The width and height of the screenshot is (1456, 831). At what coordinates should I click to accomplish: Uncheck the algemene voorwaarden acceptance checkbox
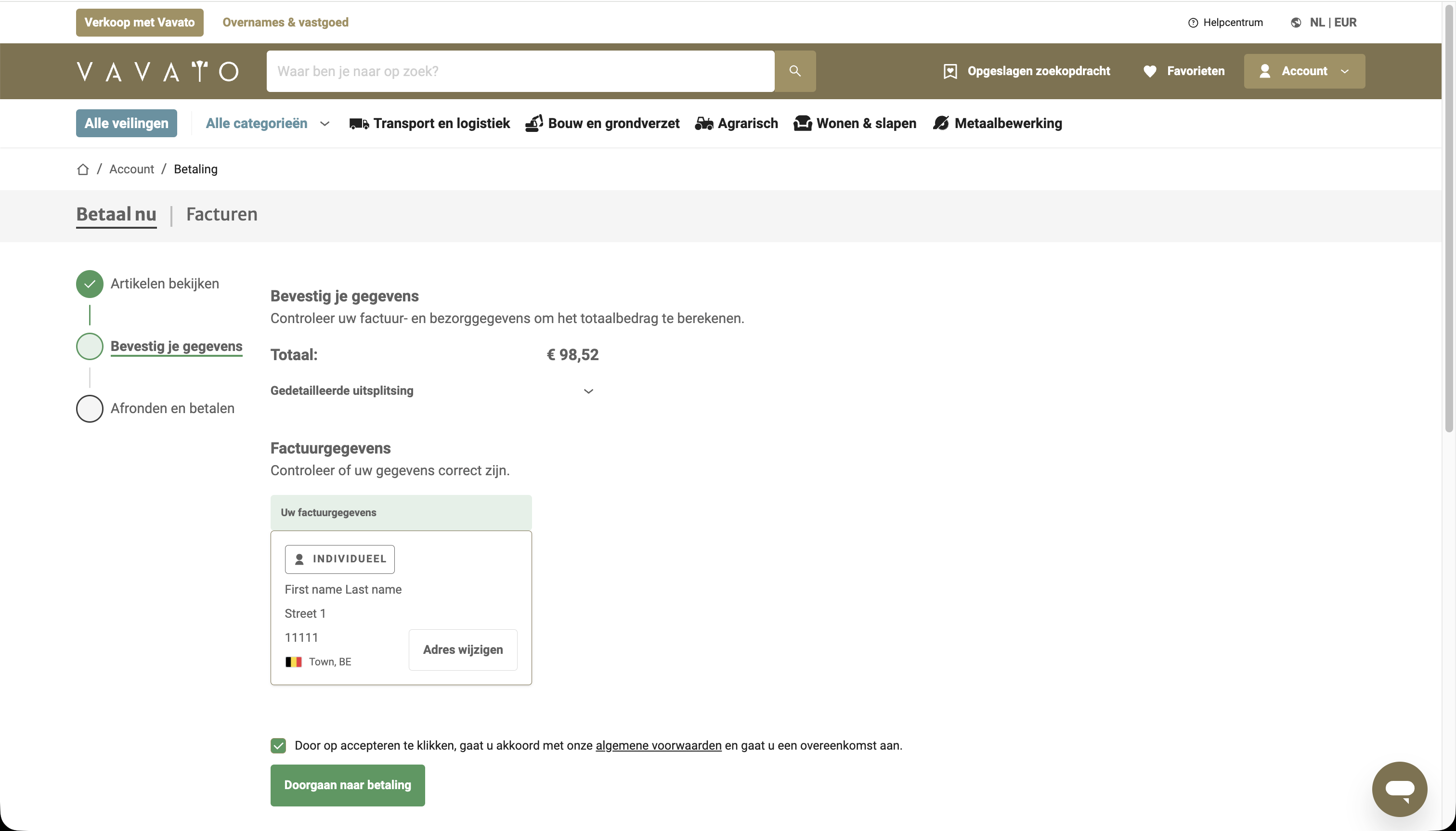[278, 745]
